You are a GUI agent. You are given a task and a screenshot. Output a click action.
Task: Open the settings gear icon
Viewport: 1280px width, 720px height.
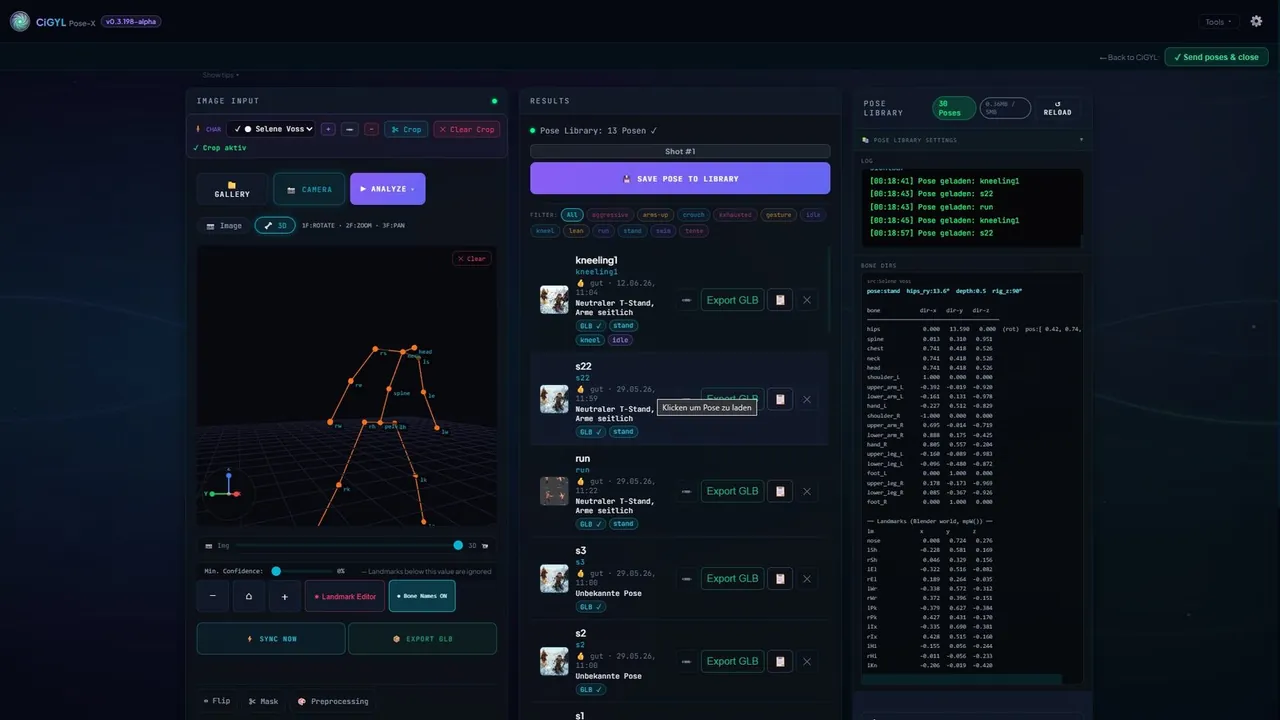1257,21
